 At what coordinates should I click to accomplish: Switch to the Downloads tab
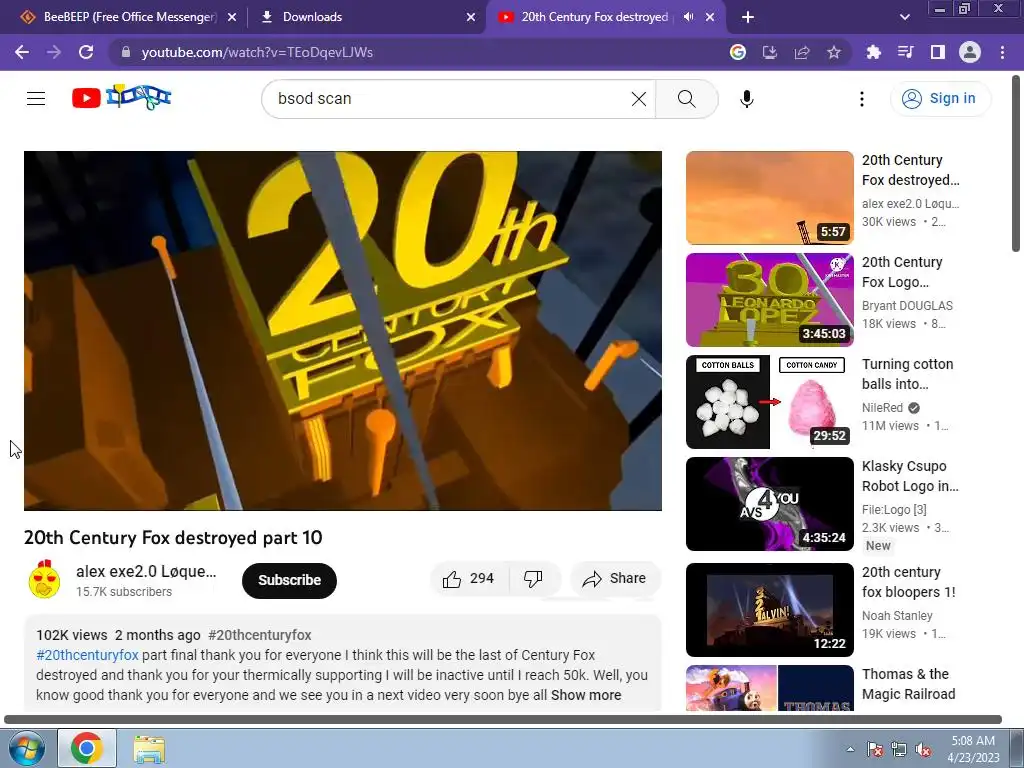click(x=367, y=17)
